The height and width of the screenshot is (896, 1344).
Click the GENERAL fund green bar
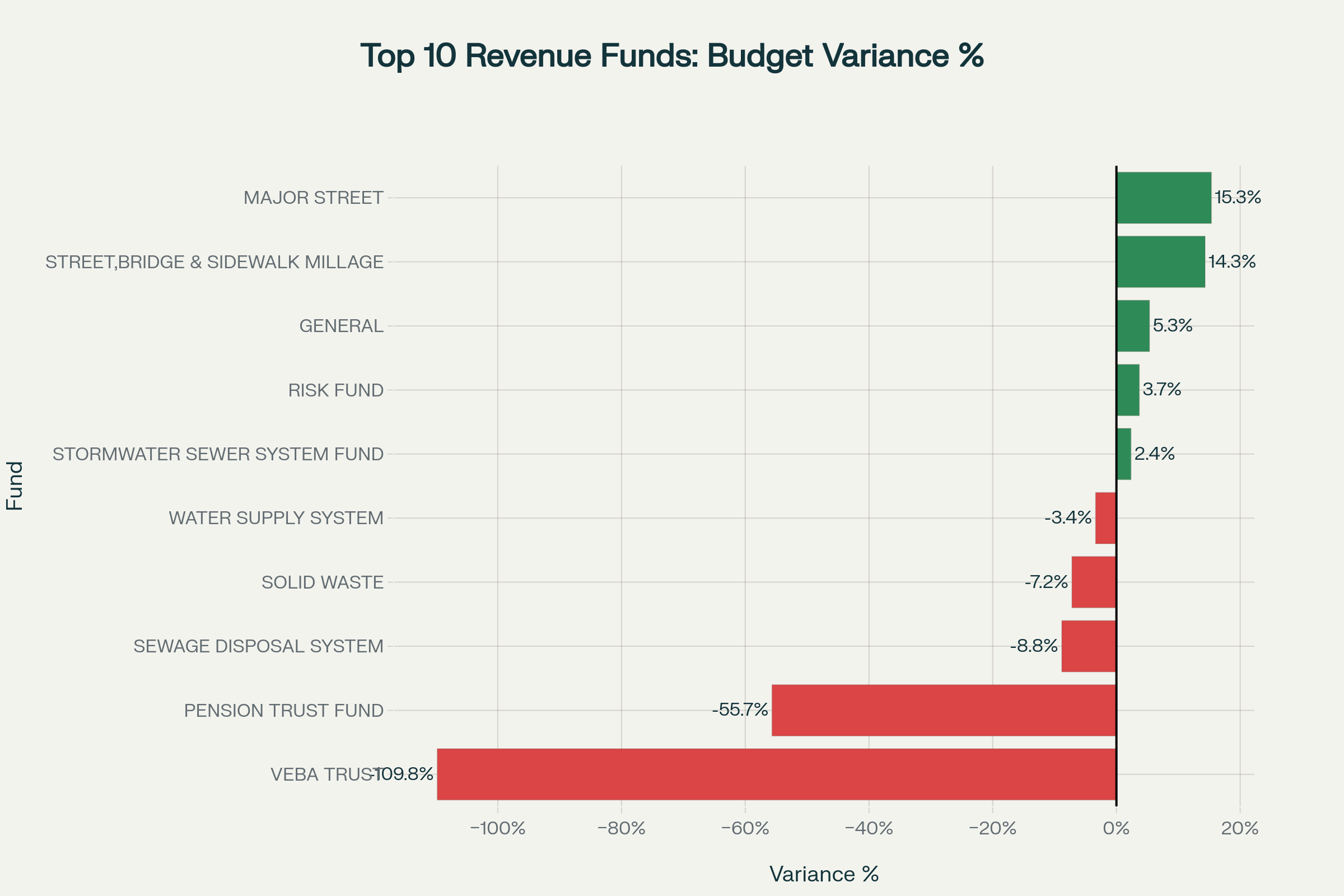(1132, 326)
